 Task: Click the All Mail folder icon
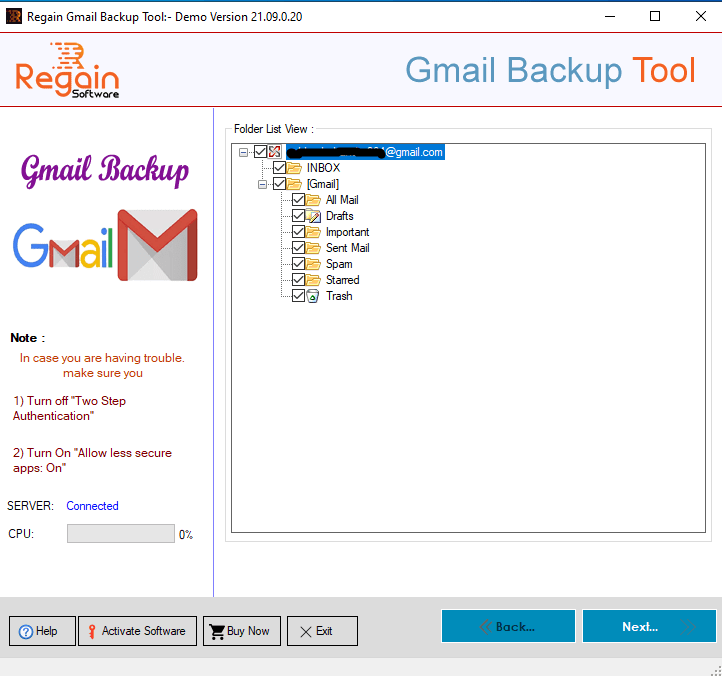[313, 200]
